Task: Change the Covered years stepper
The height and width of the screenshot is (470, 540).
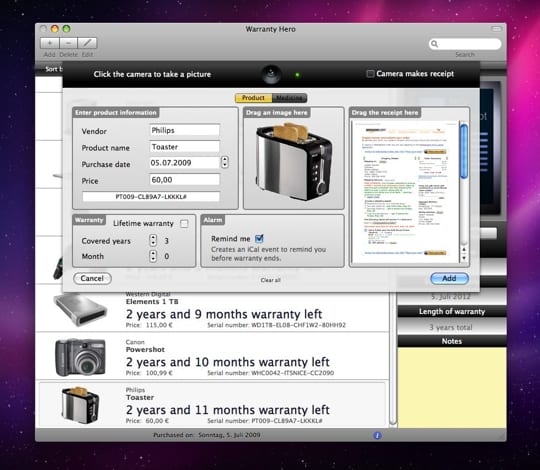Action: (x=153, y=240)
